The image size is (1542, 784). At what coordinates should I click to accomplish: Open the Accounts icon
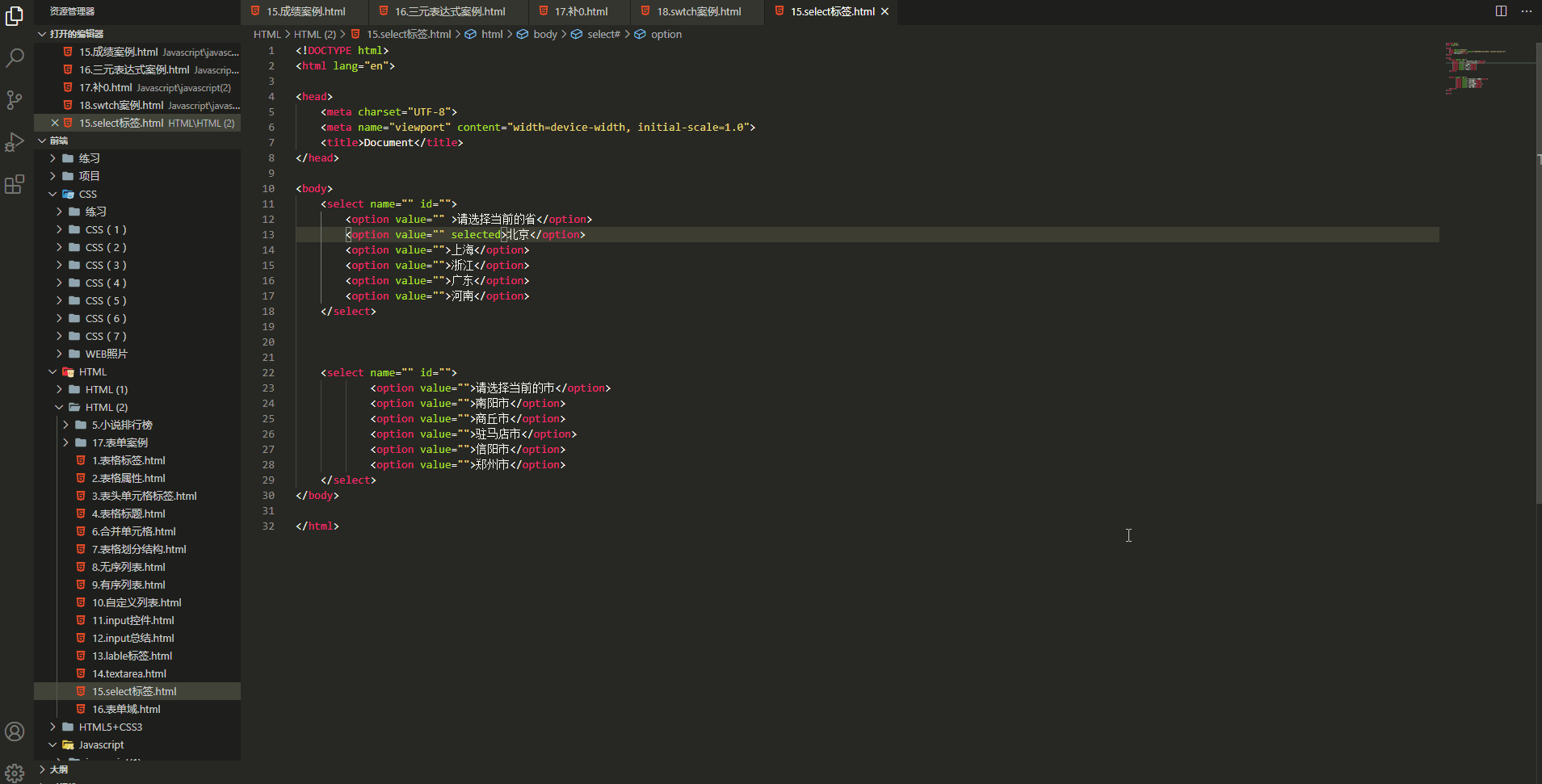pos(15,732)
